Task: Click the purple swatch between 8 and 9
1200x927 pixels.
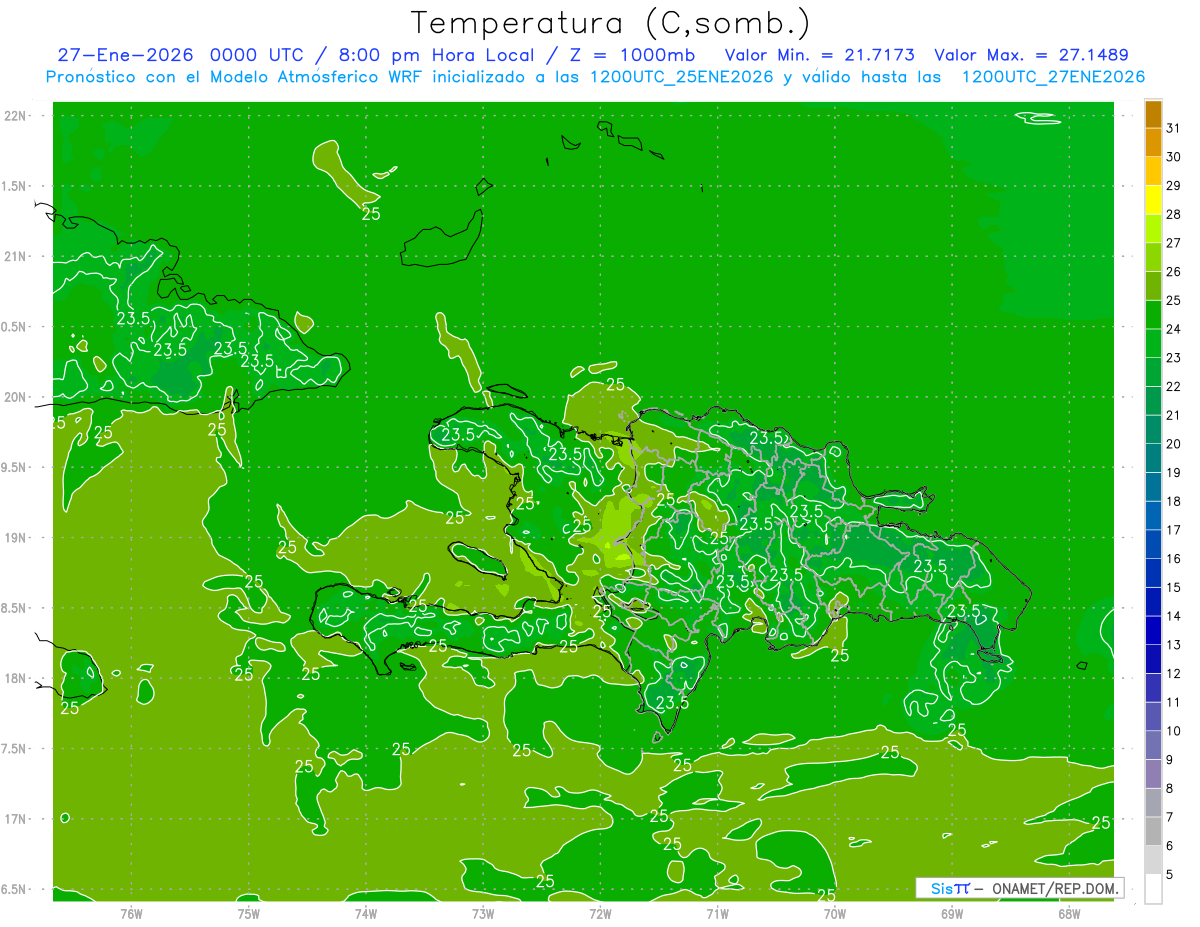Action: (1153, 774)
